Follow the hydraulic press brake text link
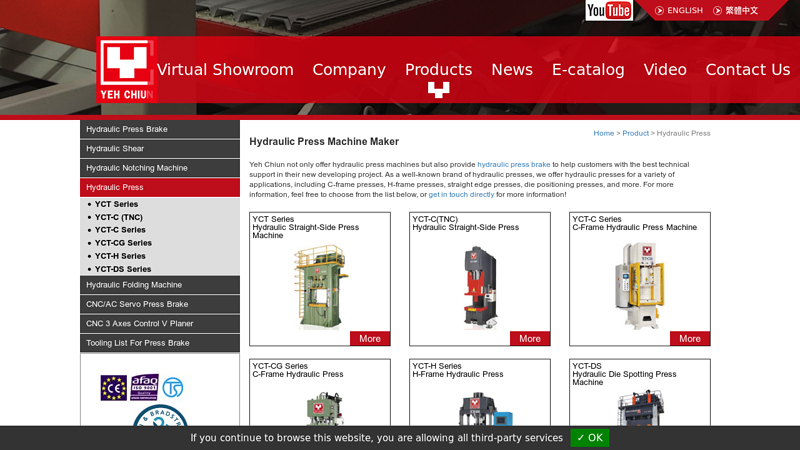Screen dimensions: 800x450 point(513,164)
